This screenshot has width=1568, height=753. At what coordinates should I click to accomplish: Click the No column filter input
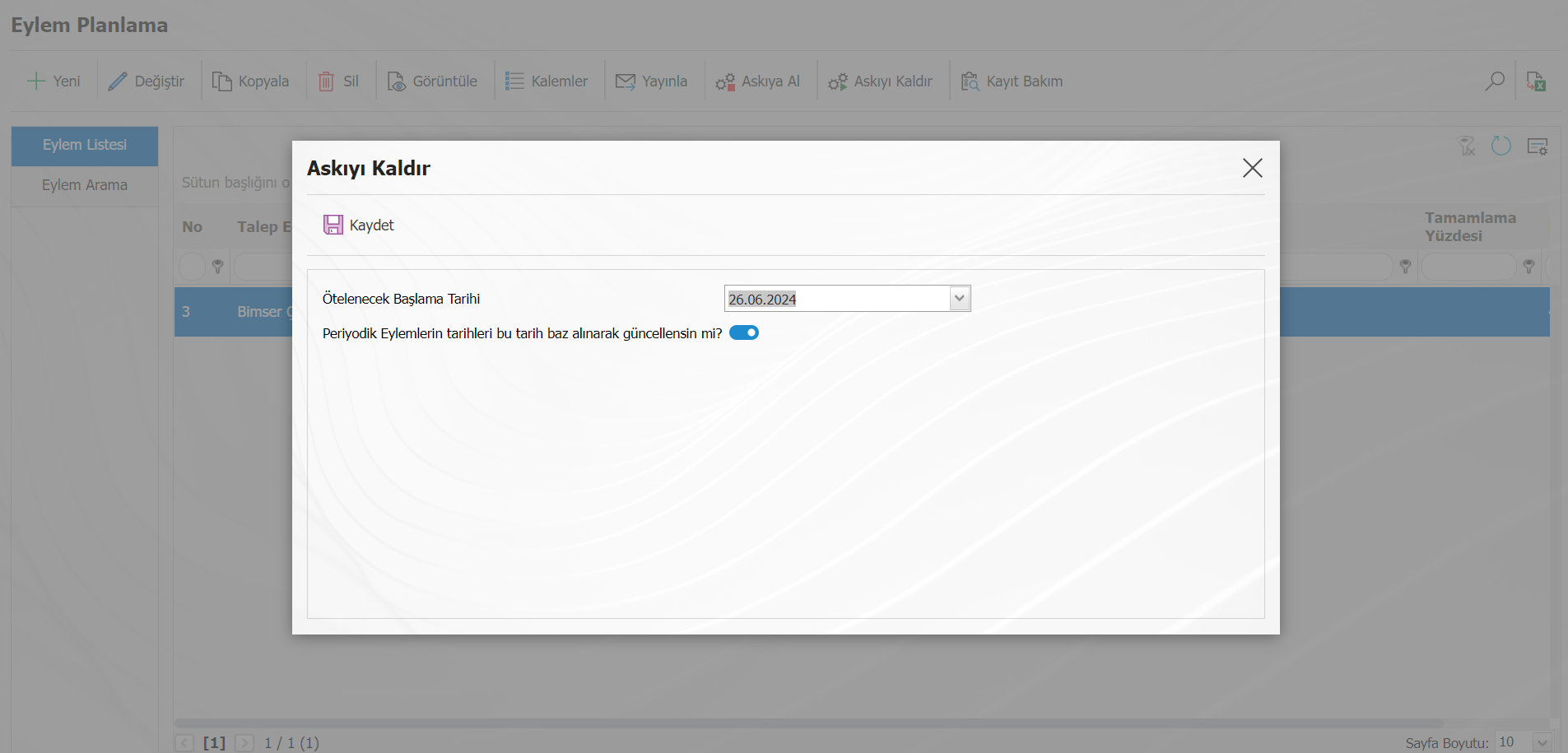pos(193,267)
